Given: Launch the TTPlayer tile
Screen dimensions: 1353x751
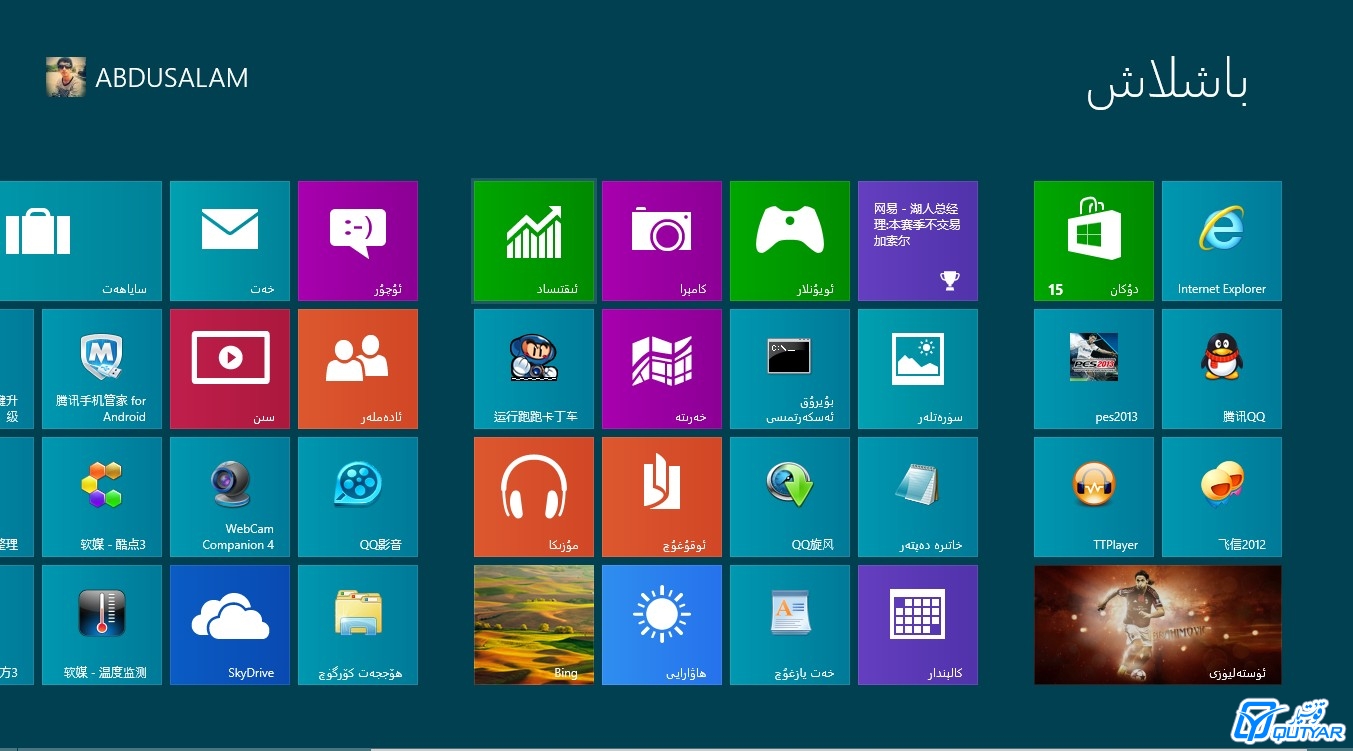Looking at the screenshot, I should click(x=1094, y=497).
